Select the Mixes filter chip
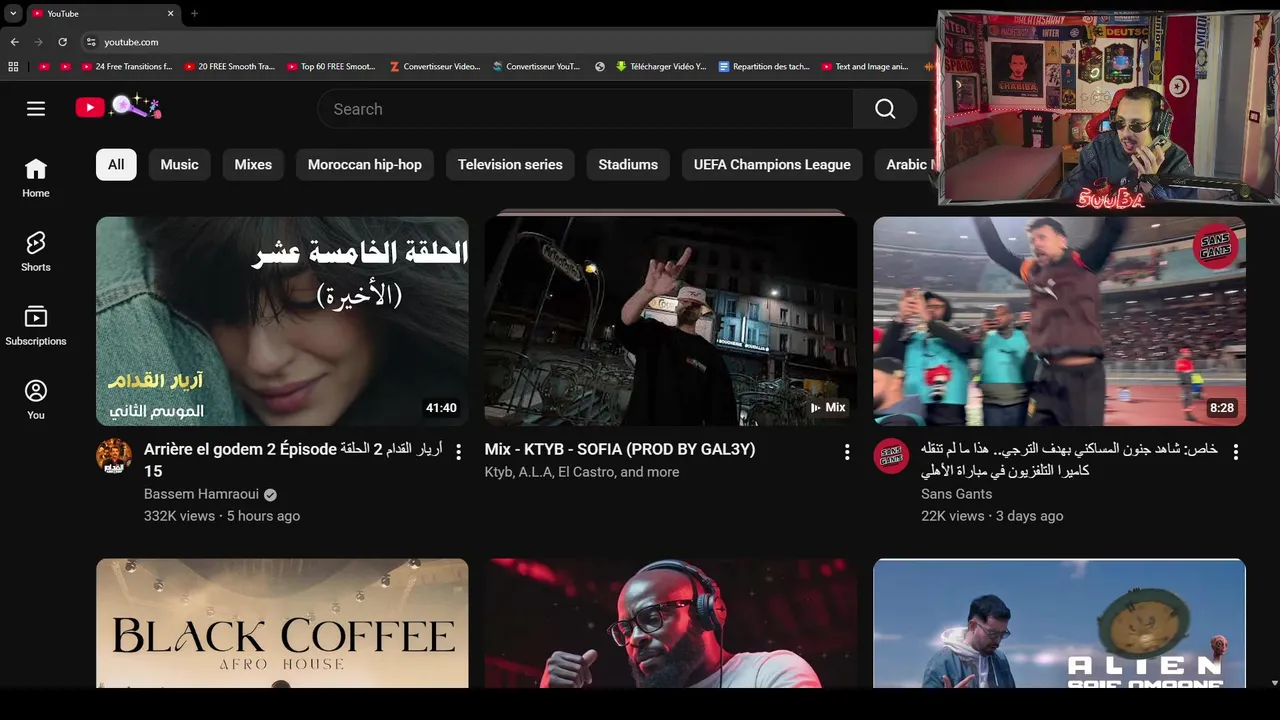Viewport: 1280px width, 720px height. pyautogui.click(x=253, y=165)
